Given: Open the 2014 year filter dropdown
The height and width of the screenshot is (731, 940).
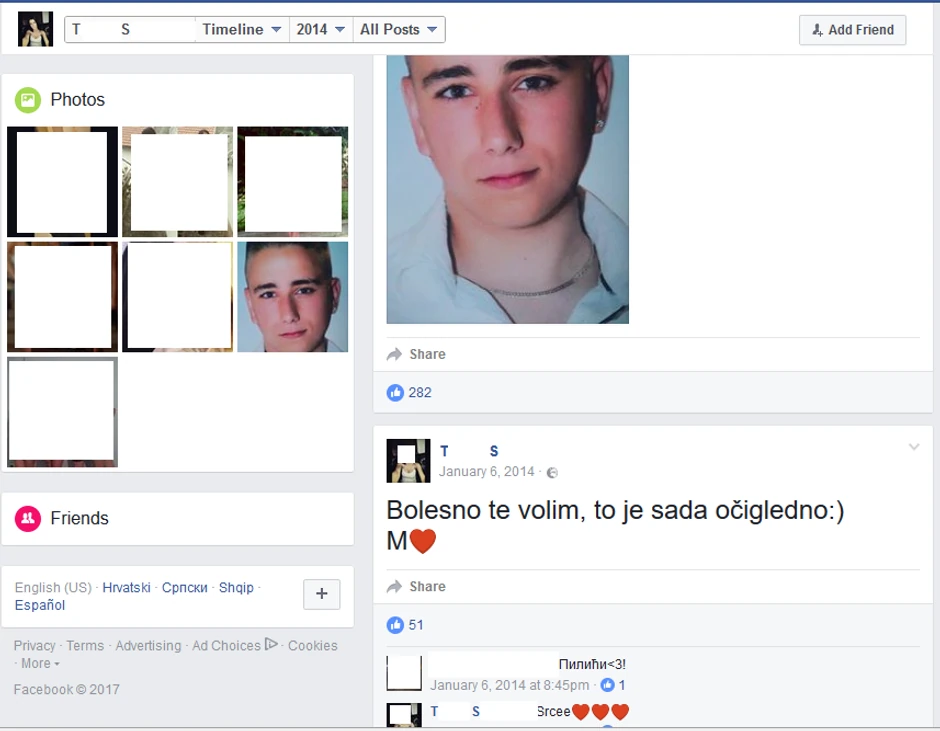Looking at the screenshot, I should (318, 29).
